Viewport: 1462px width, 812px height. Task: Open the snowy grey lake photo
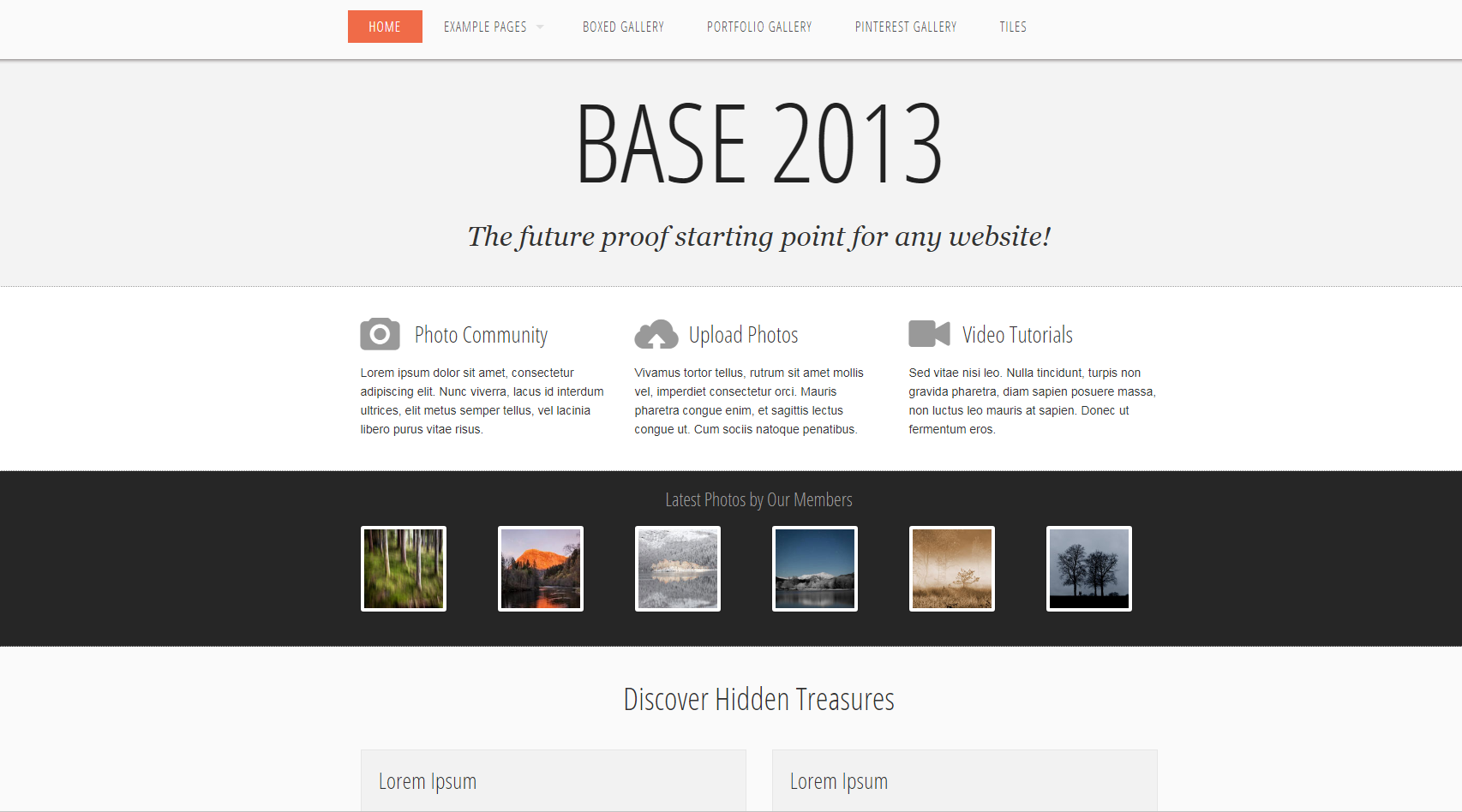pos(678,569)
